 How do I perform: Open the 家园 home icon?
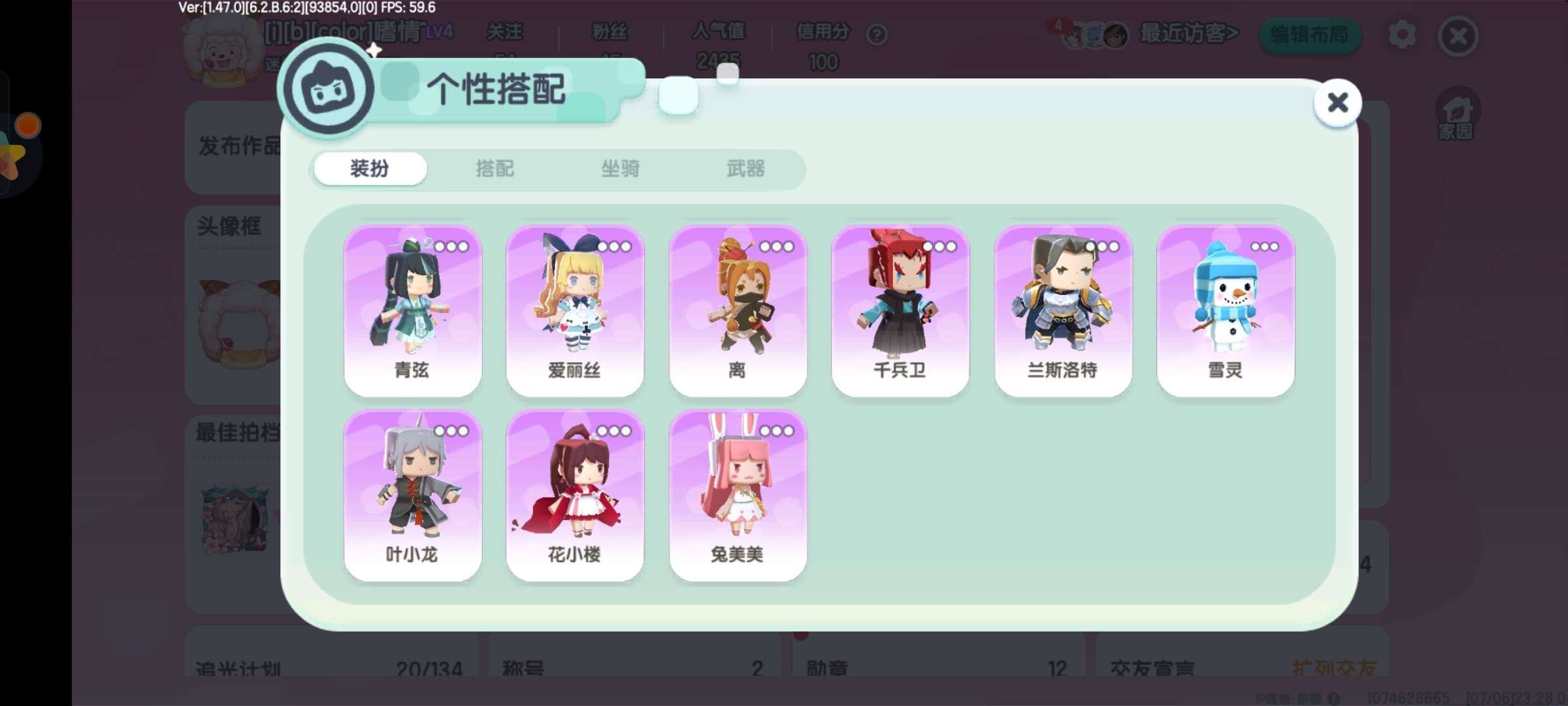point(1458,115)
